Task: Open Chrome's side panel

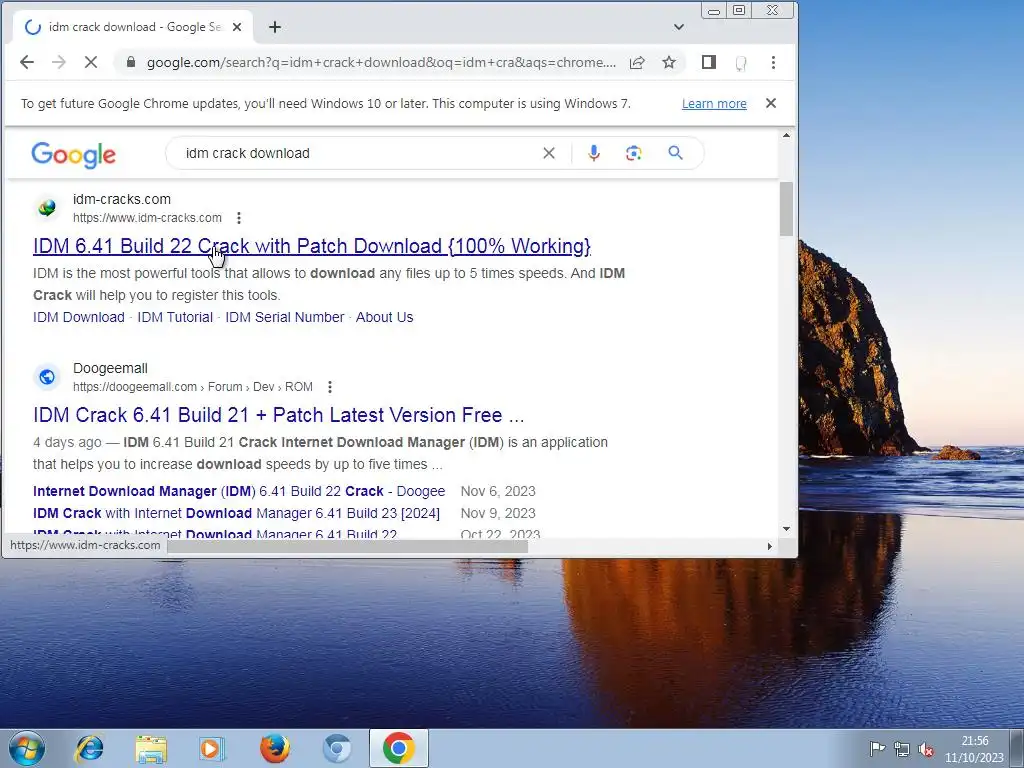Action: coord(709,62)
